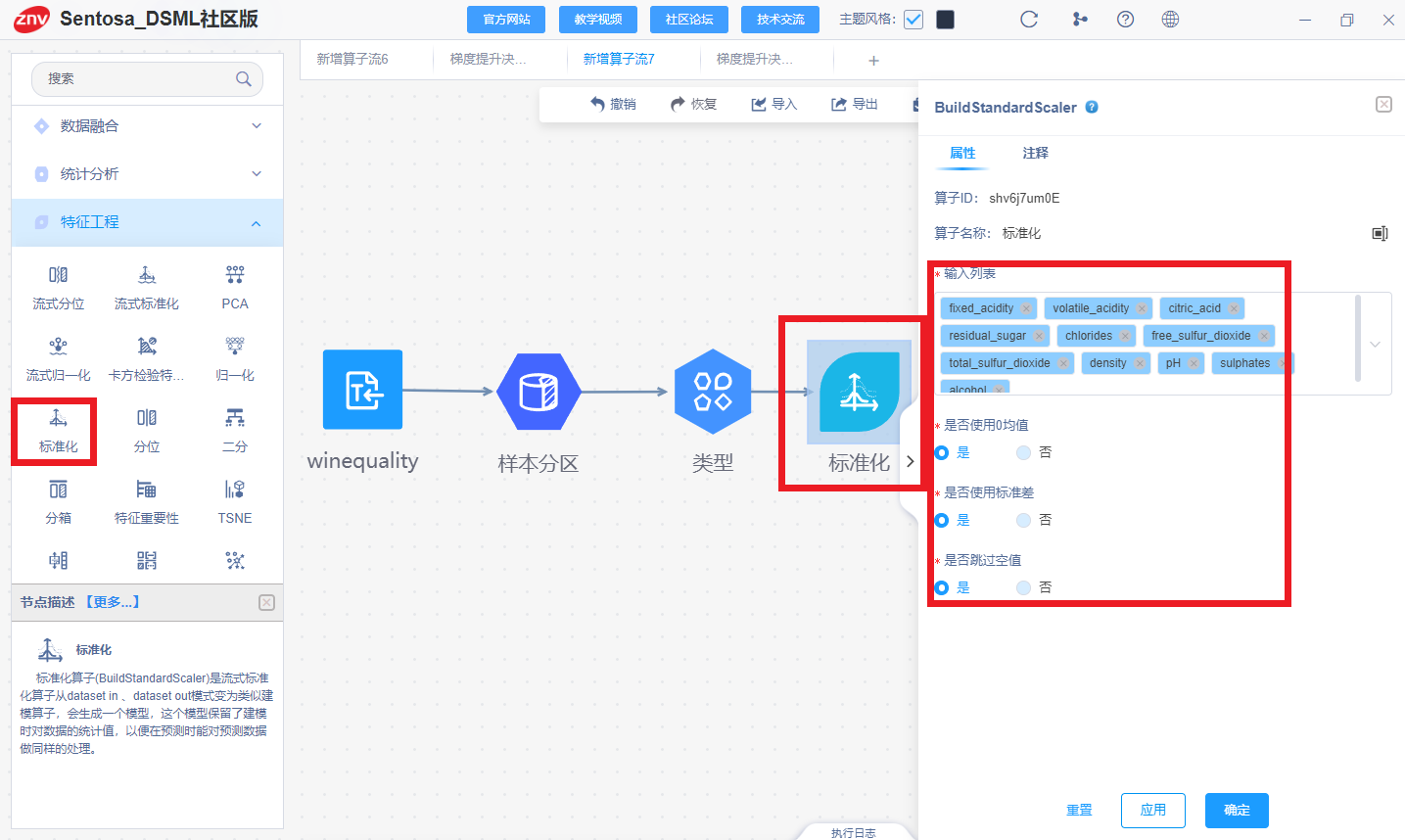Click the BuildStandardScaler help info icon

coord(1092,108)
